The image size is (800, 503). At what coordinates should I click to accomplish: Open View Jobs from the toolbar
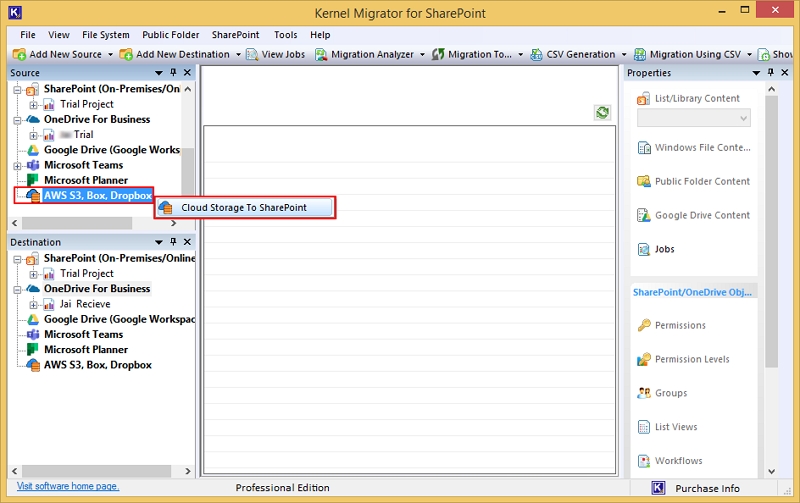pos(276,55)
